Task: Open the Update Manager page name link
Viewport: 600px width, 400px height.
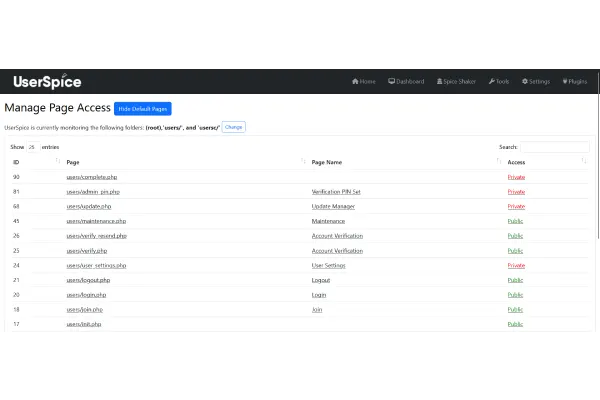Action: [333, 206]
